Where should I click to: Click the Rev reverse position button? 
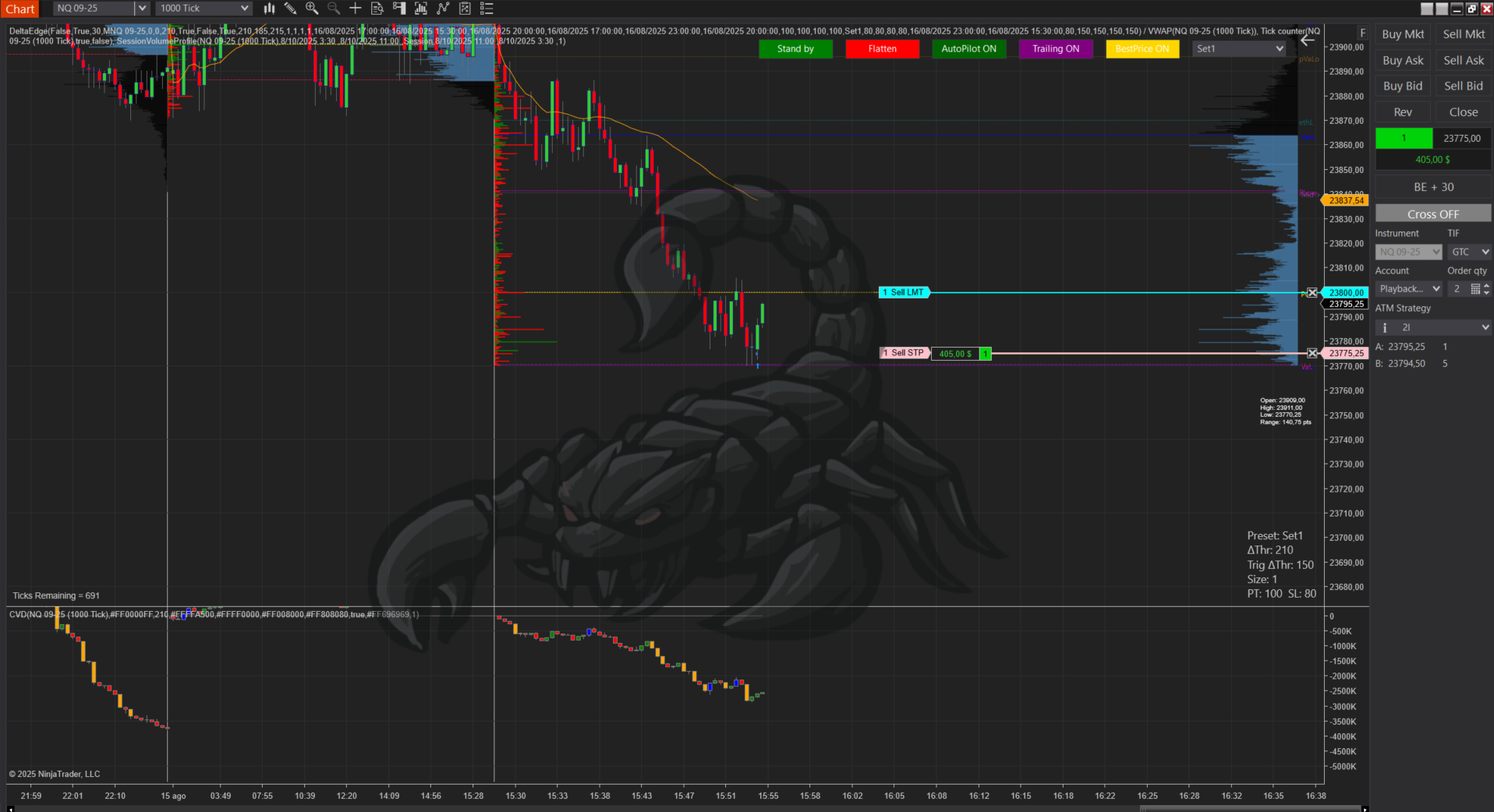(1403, 112)
